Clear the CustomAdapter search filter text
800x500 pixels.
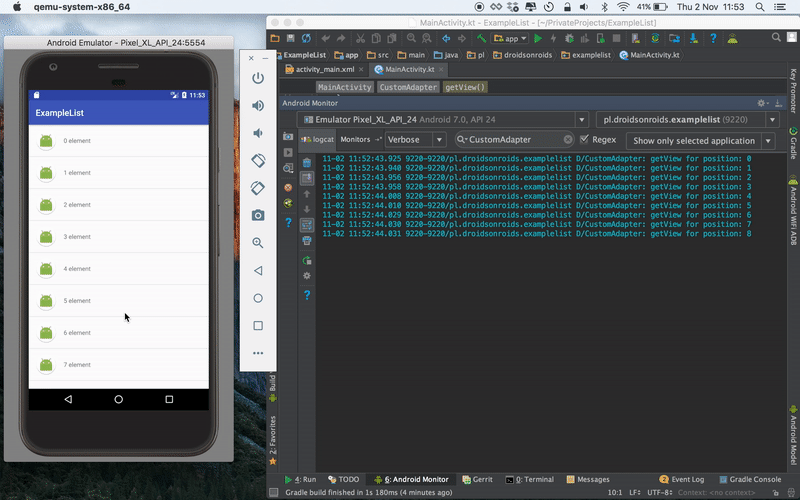pyautogui.click(x=568, y=139)
